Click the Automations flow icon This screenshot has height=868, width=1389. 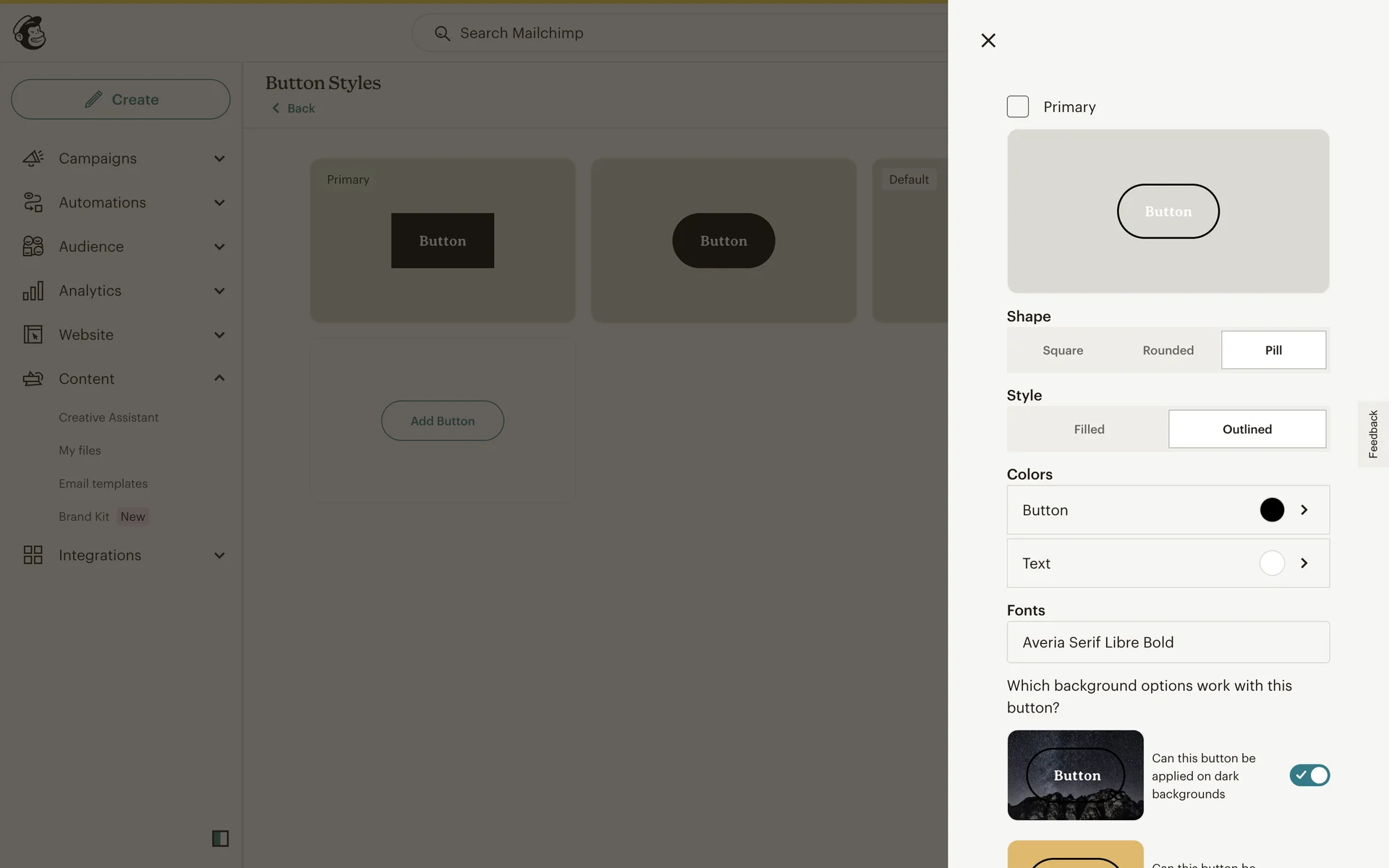click(33, 203)
